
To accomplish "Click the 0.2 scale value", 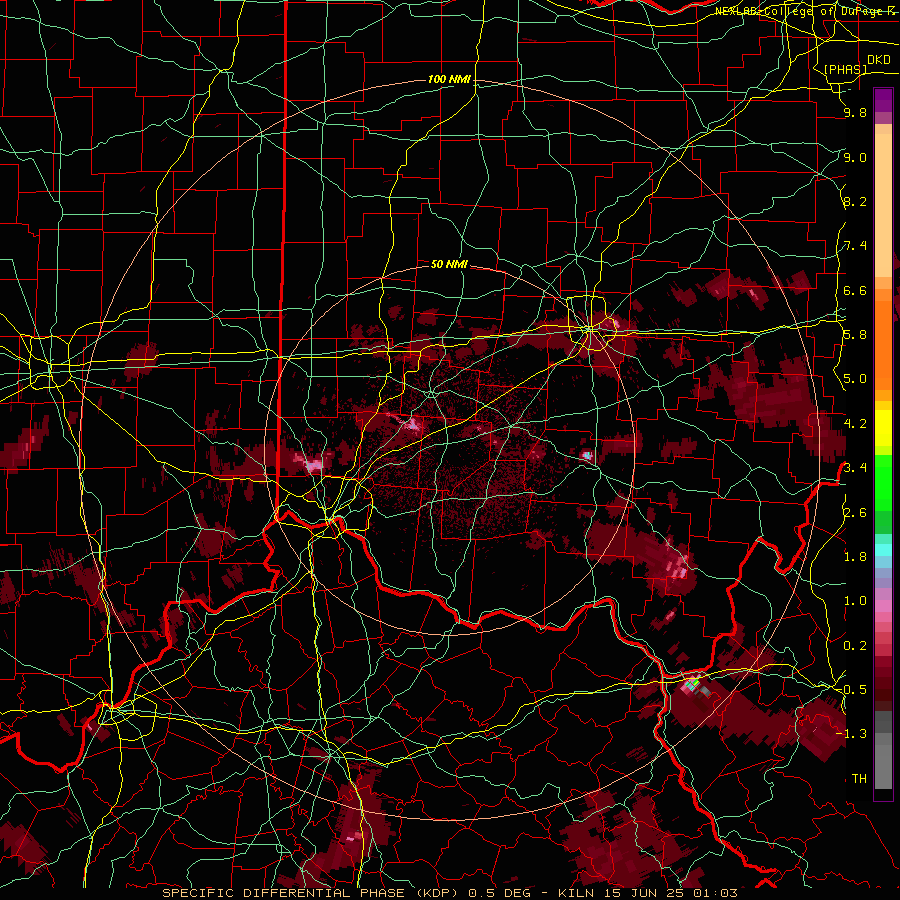I will click(x=855, y=645).
